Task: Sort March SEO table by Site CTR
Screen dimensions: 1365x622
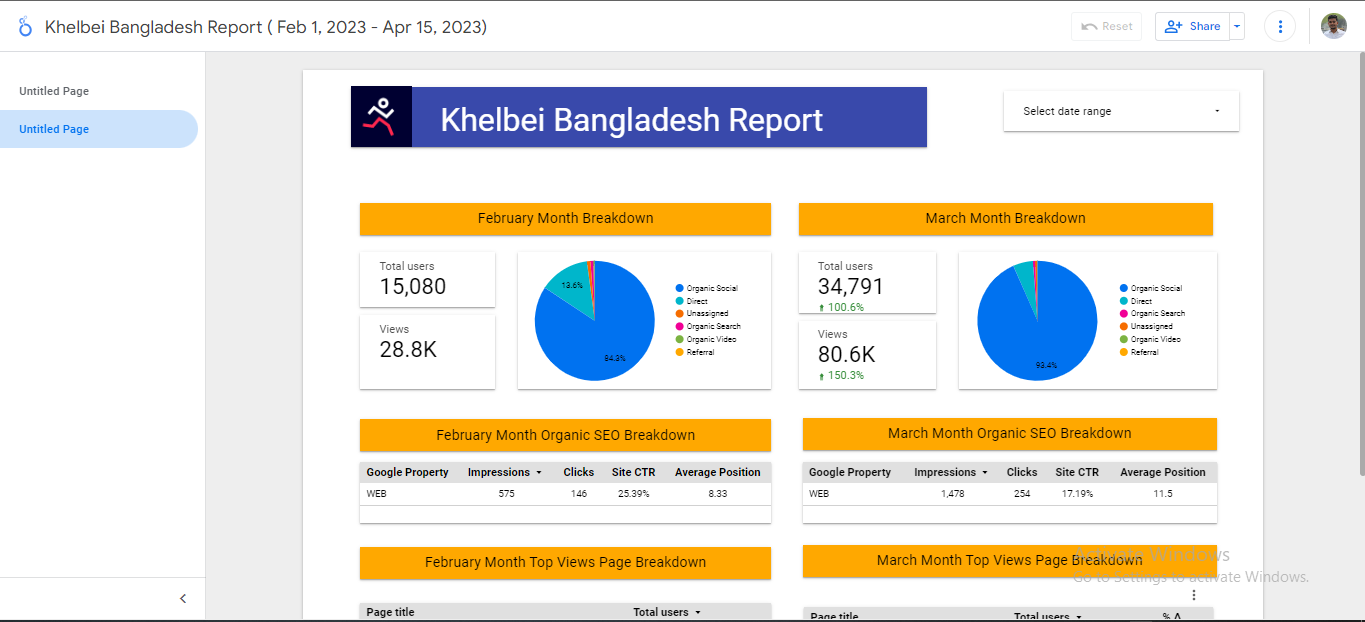Action: (1077, 472)
